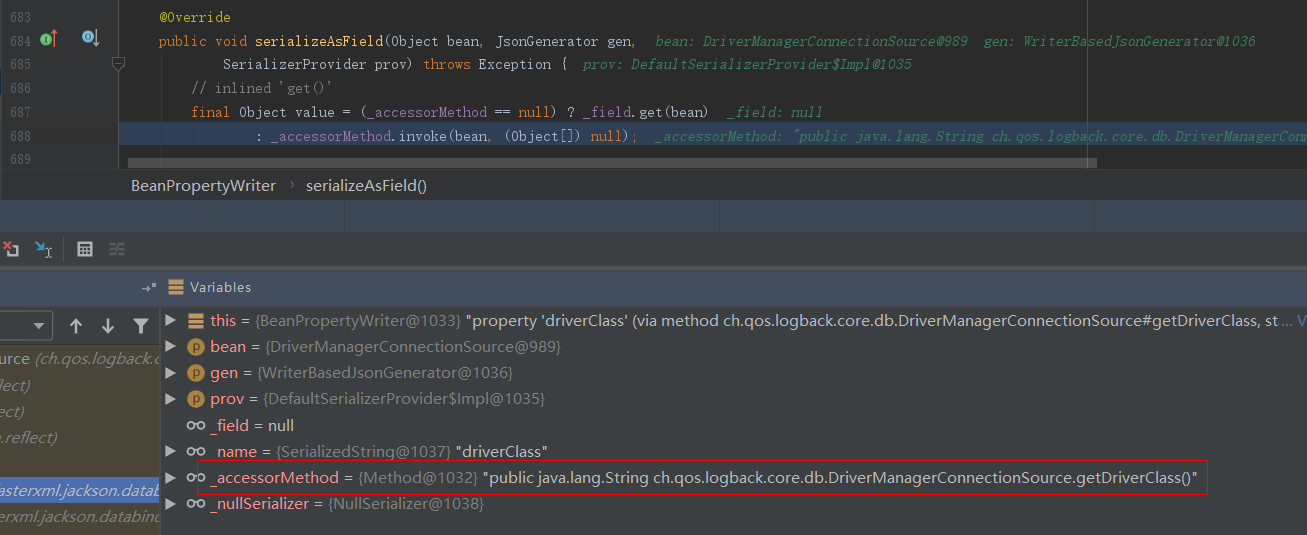The height and width of the screenshot is (535, 1307).
Task: Click the Trace Current Stream Chain icon
Action: [117, 249]
